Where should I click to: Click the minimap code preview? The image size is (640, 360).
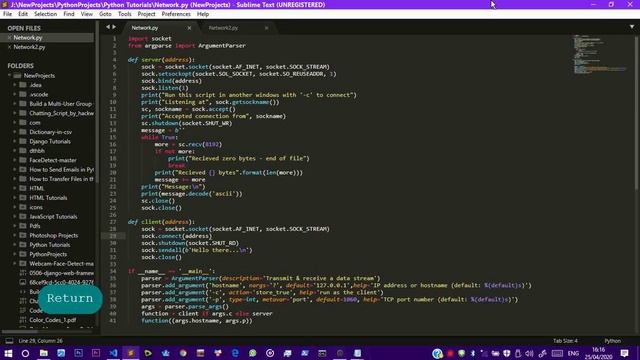(599, 54)
